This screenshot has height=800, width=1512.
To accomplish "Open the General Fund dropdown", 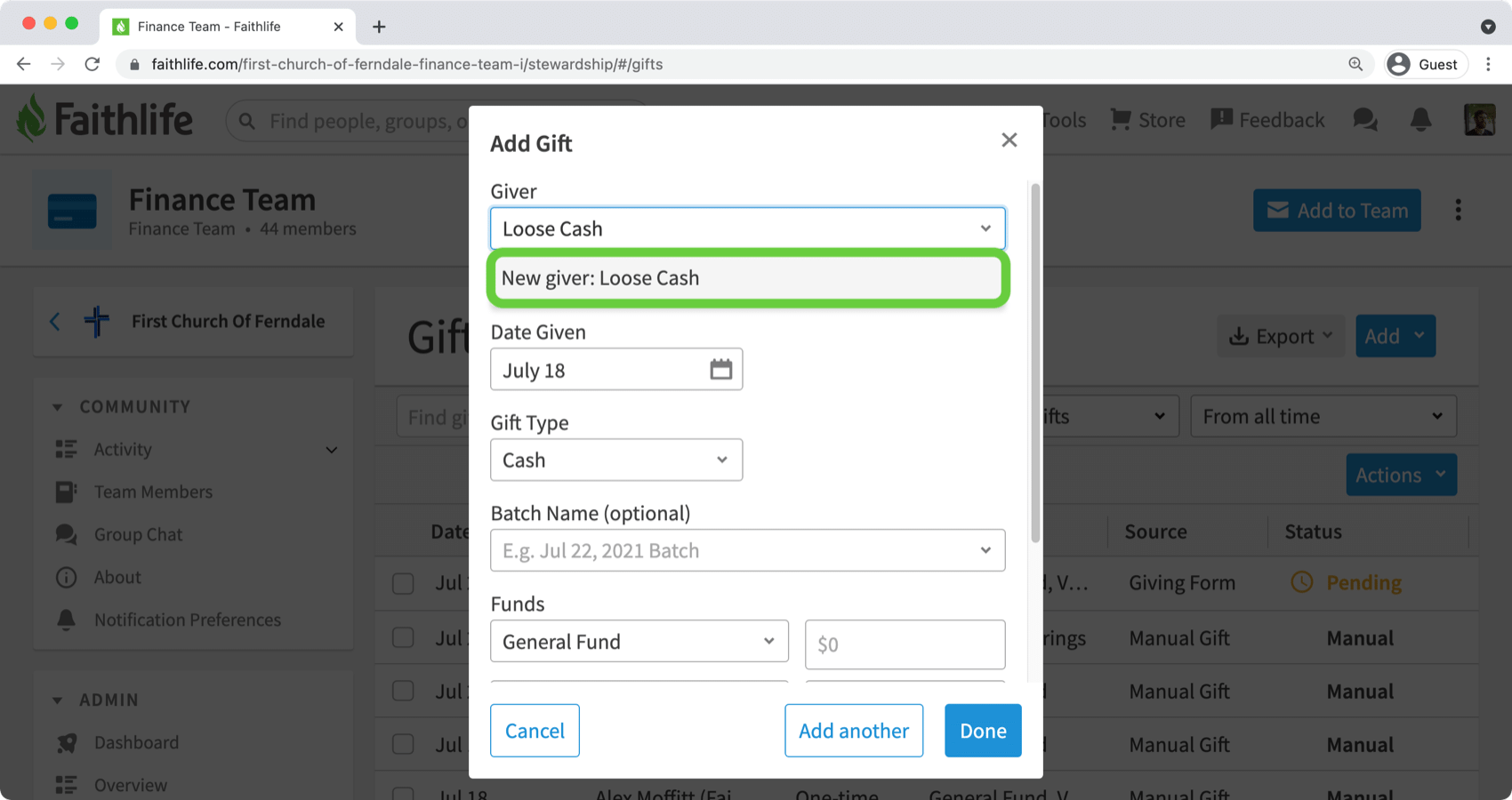I will point(639,641).
